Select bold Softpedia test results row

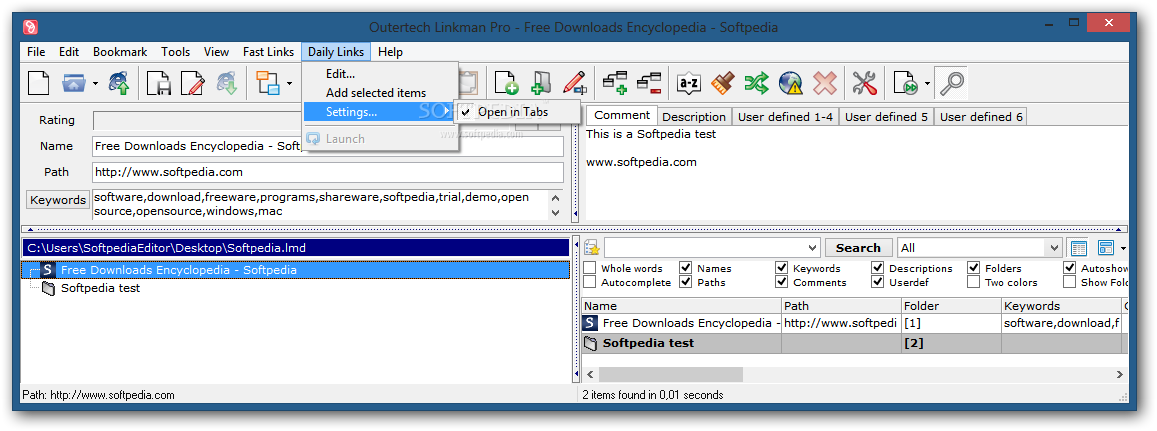(x=854, y=342)
